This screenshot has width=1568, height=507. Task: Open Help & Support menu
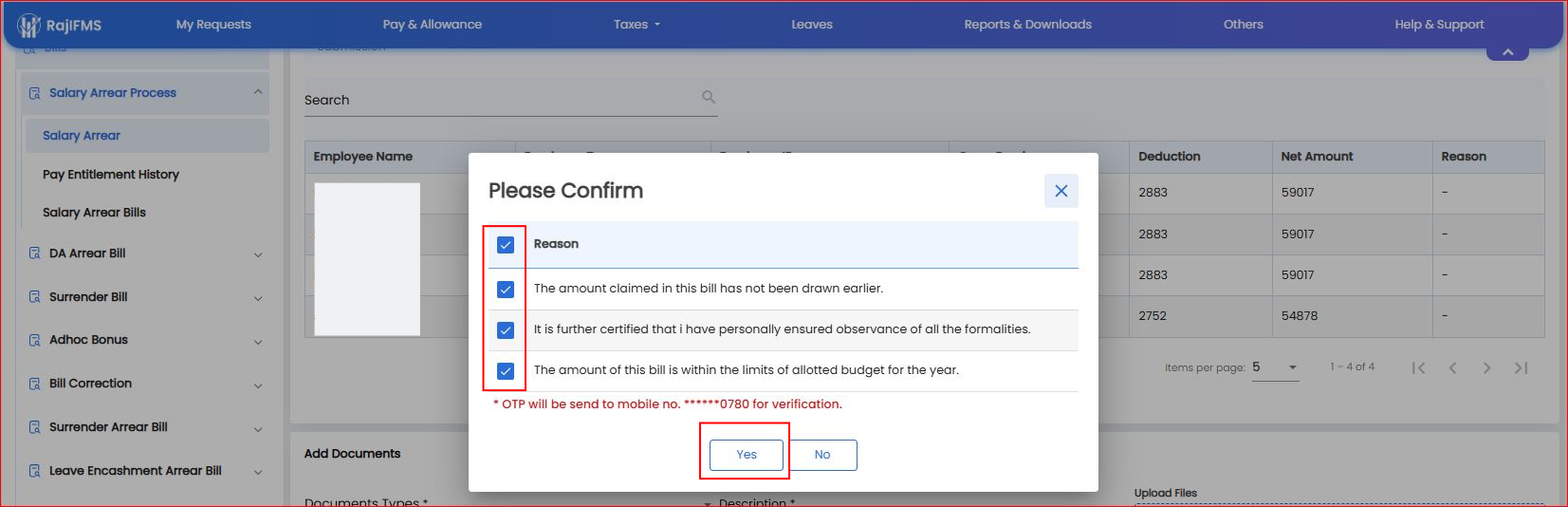pos(1439,25)
